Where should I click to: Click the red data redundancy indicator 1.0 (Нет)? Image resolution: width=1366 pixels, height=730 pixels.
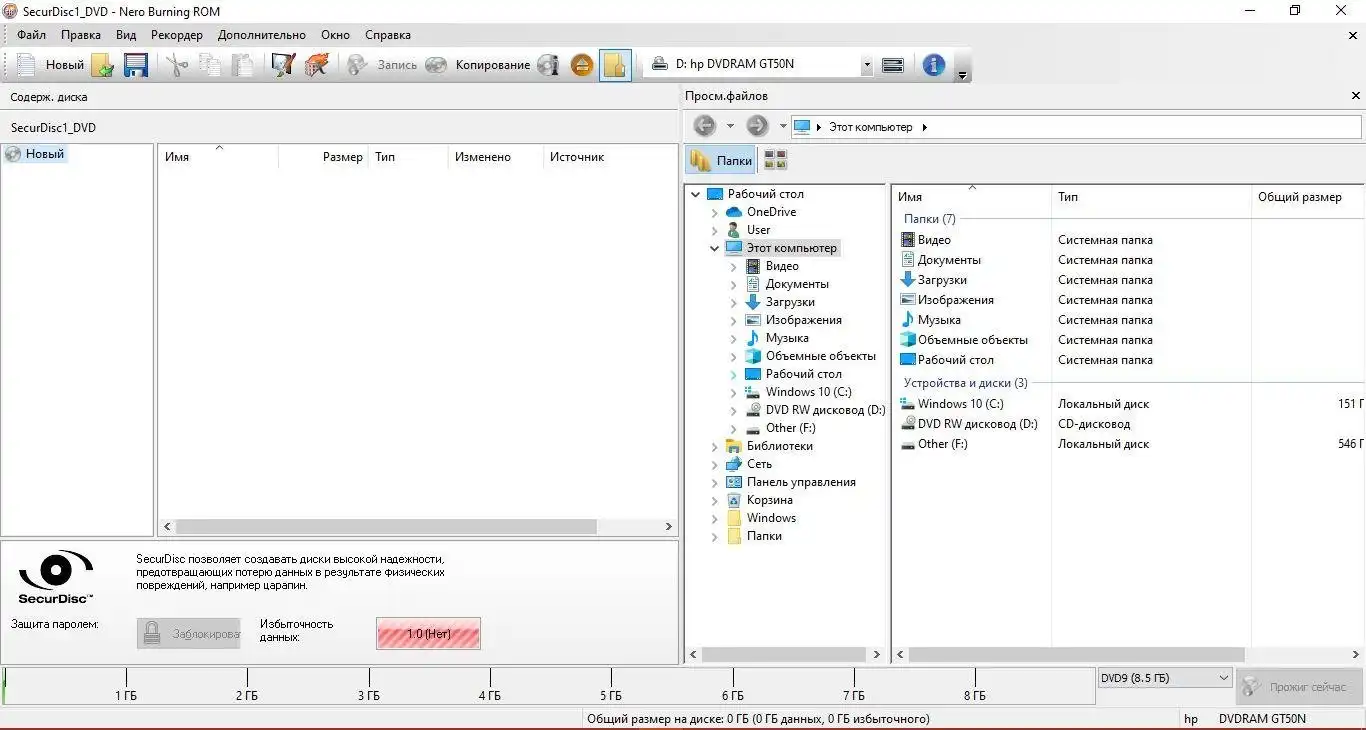coord(428,634)
